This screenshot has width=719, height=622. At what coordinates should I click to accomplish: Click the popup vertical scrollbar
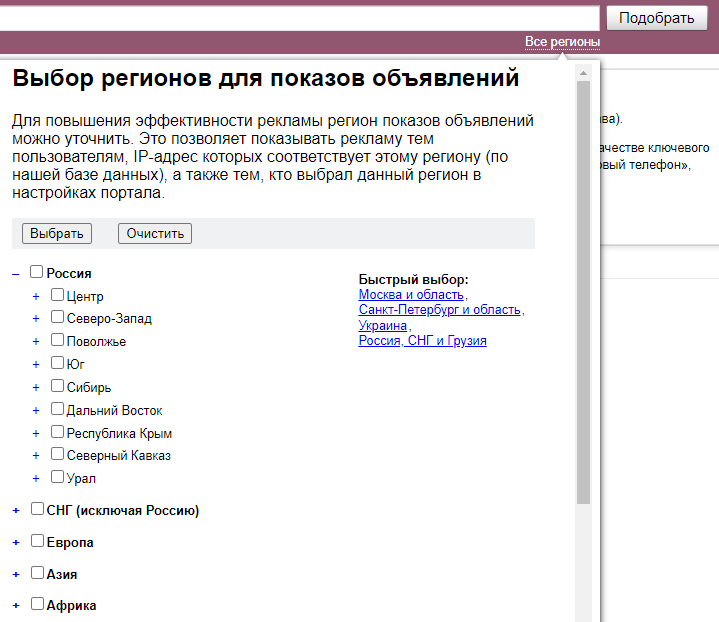(583, 300)
